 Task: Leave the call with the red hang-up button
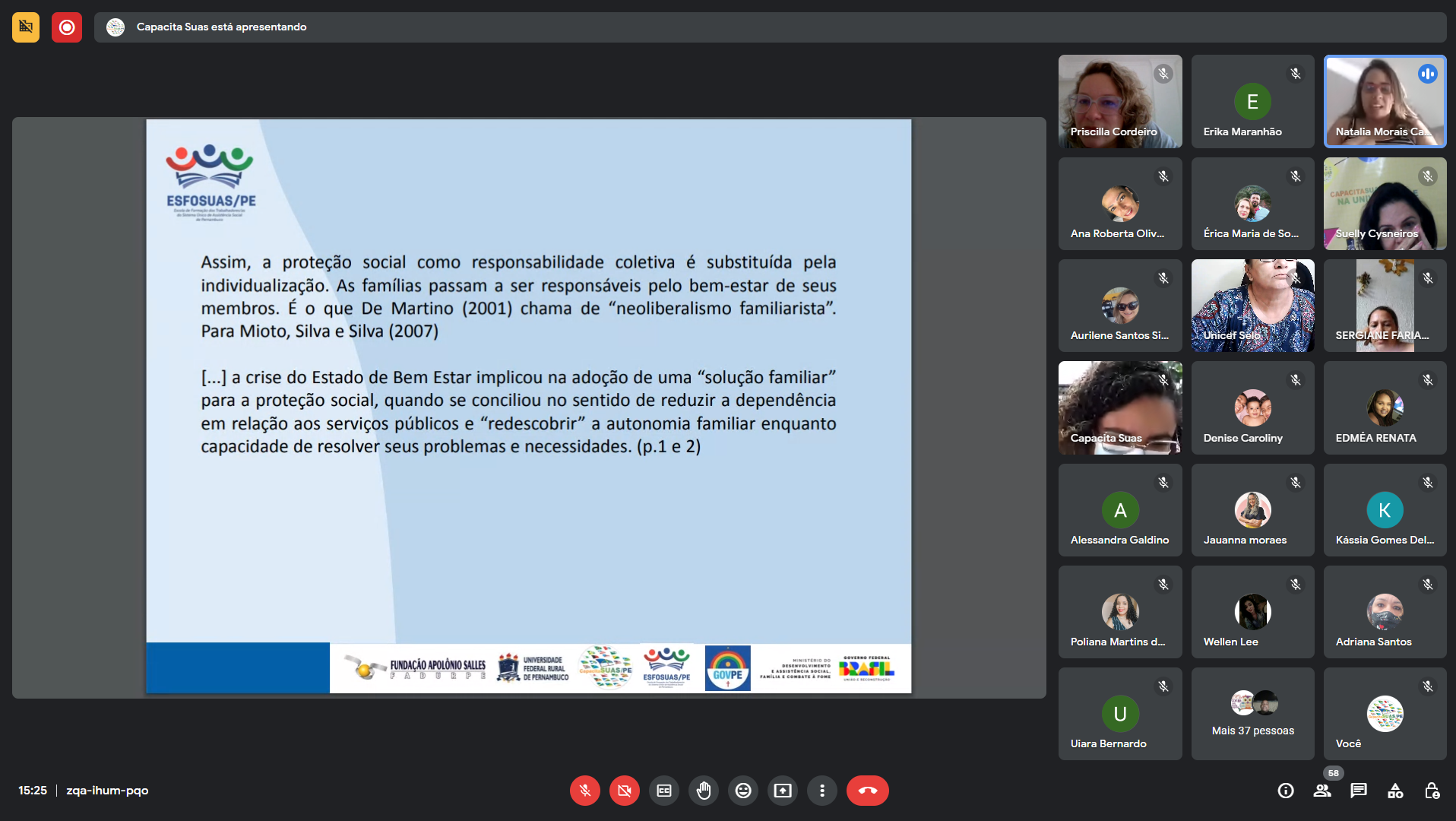coord(867,791)
